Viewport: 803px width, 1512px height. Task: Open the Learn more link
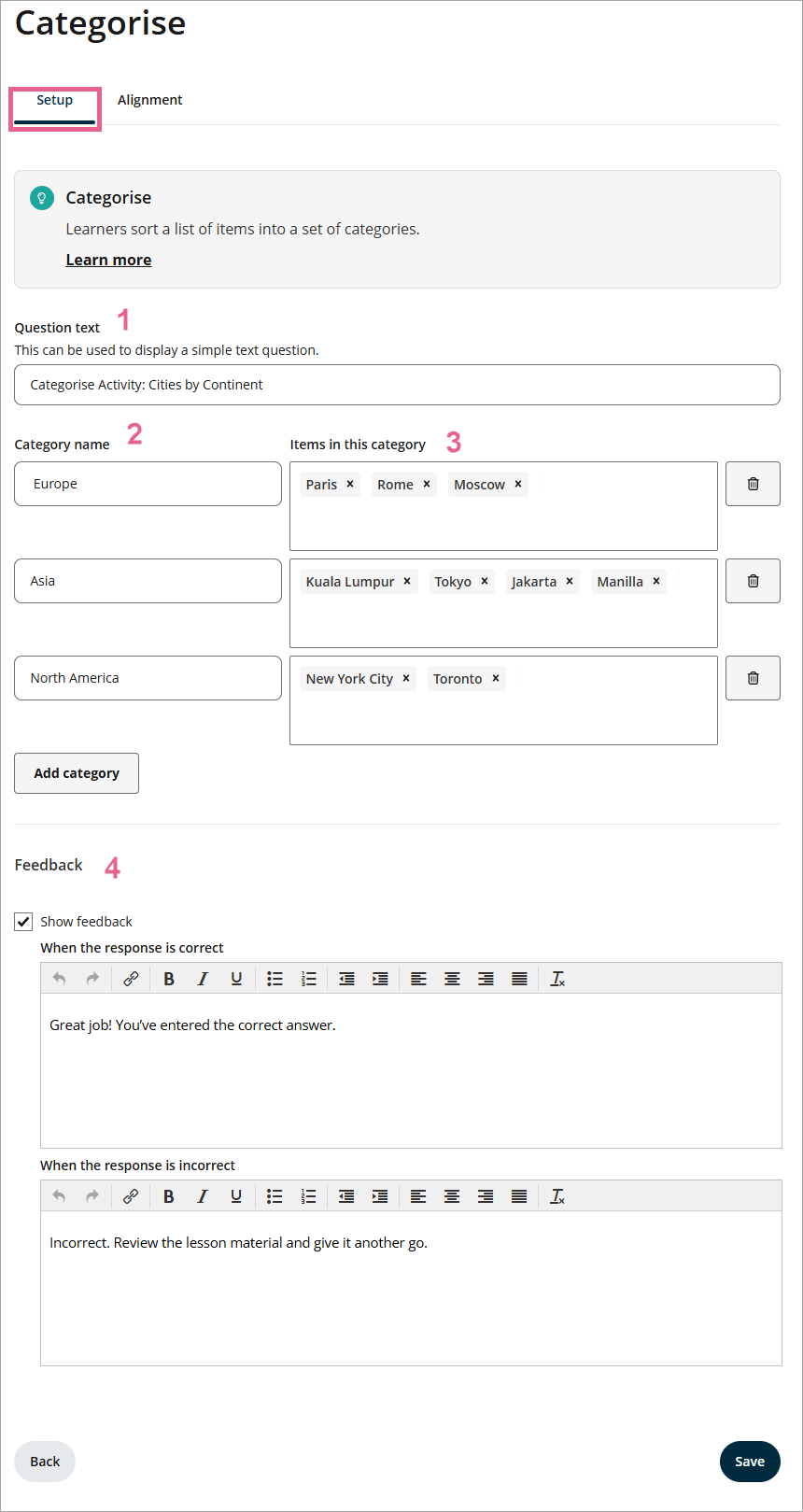[108, 260]
